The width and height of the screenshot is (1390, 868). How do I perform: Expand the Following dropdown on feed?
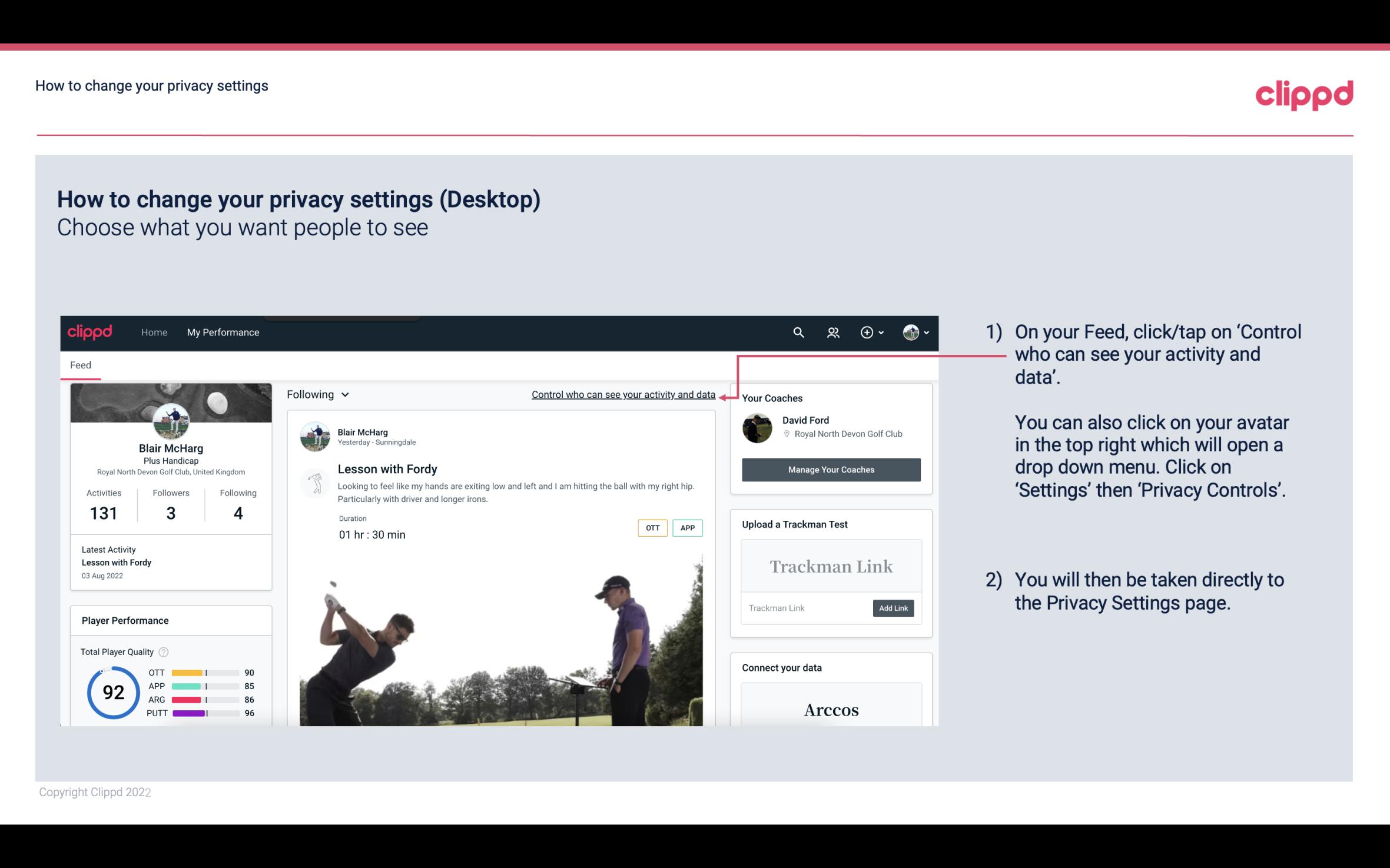(x=317, y=394)
